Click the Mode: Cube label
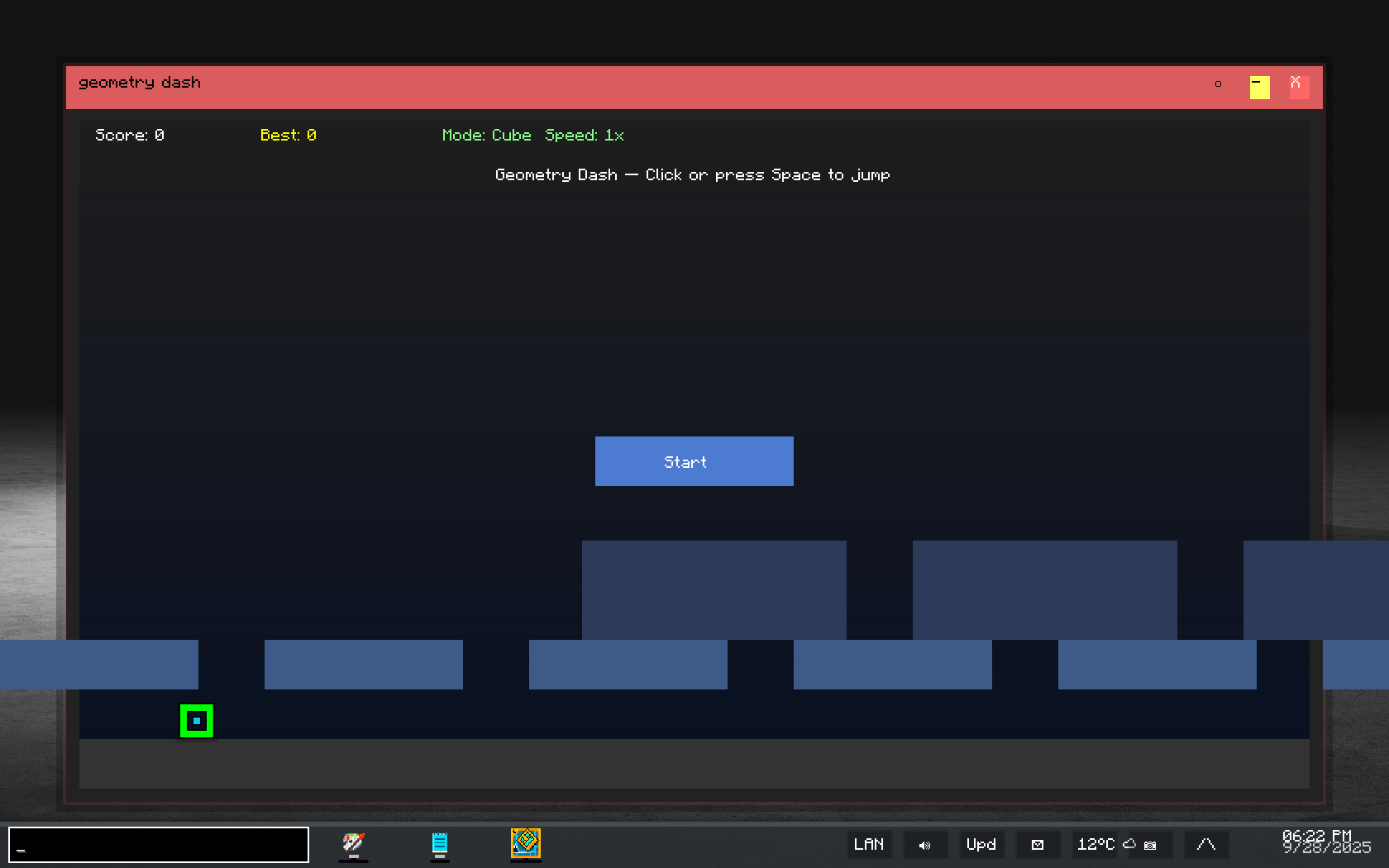 [486, 136]
